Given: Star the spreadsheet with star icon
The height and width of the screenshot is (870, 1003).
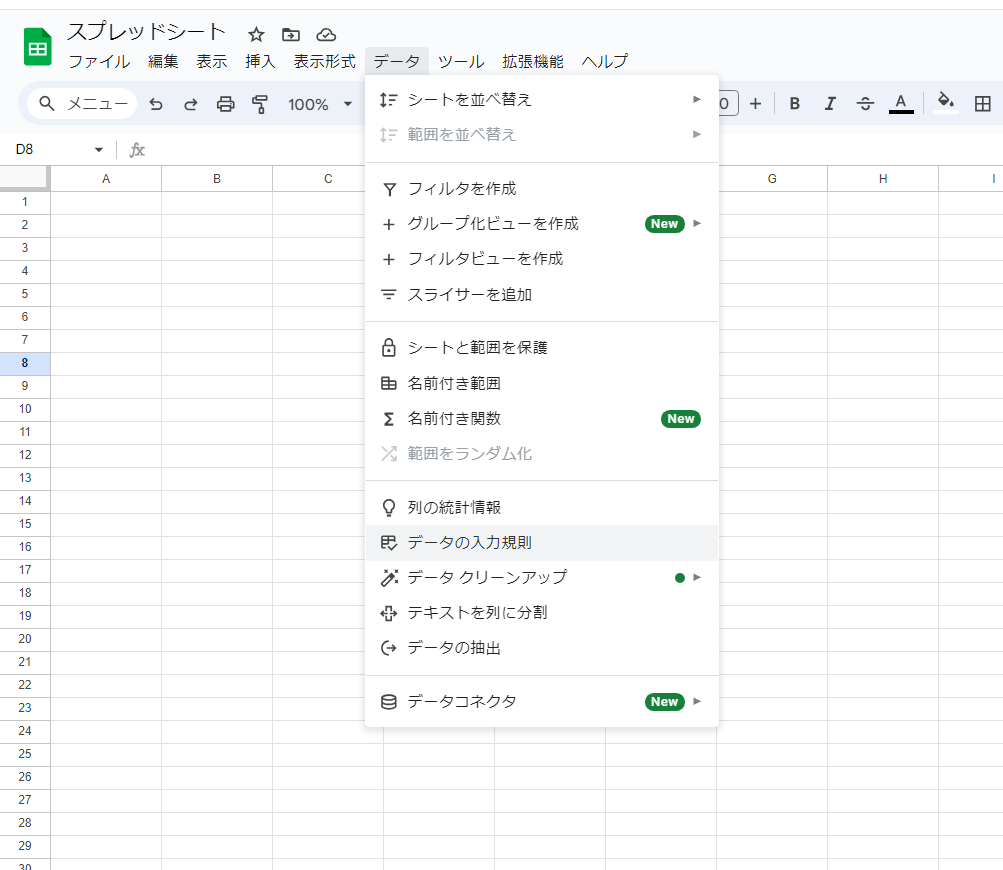Looking at the screenshot, I should 256,34.
